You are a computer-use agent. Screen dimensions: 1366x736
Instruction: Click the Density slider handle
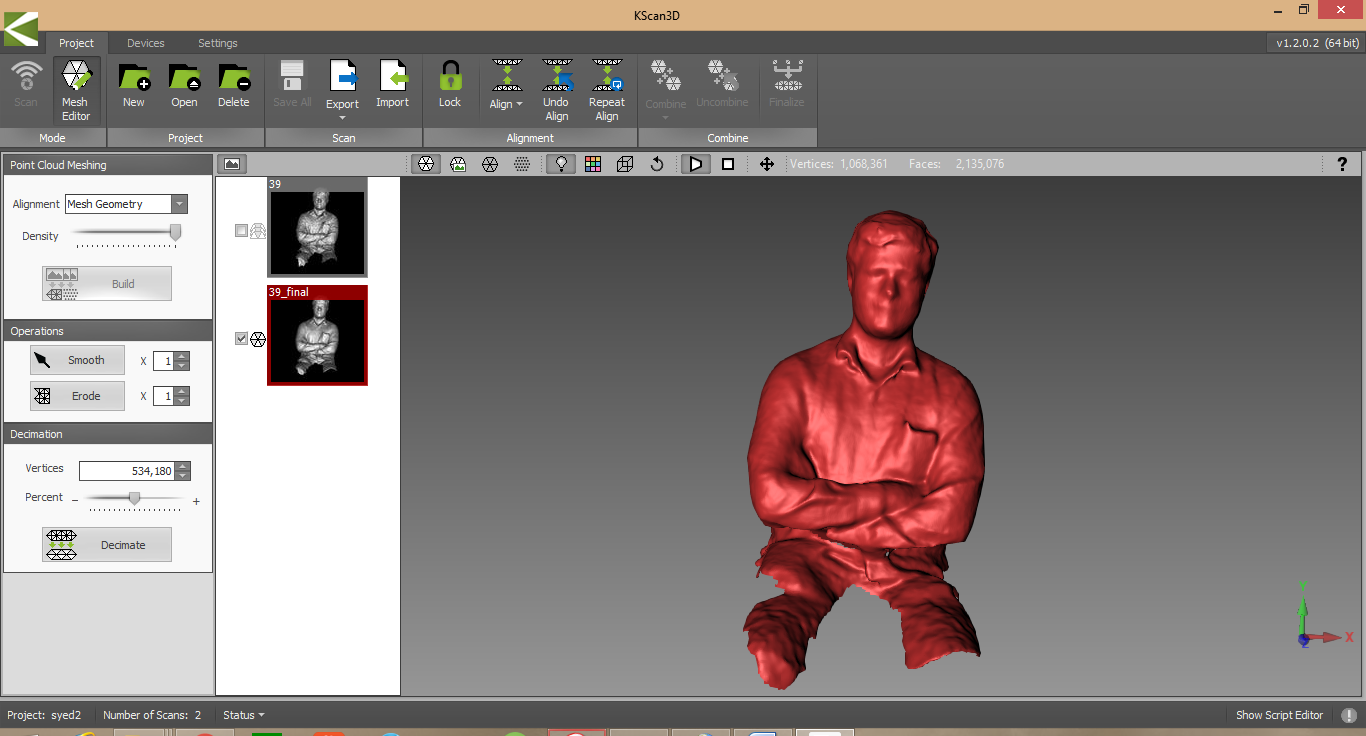tap(175, 233)
